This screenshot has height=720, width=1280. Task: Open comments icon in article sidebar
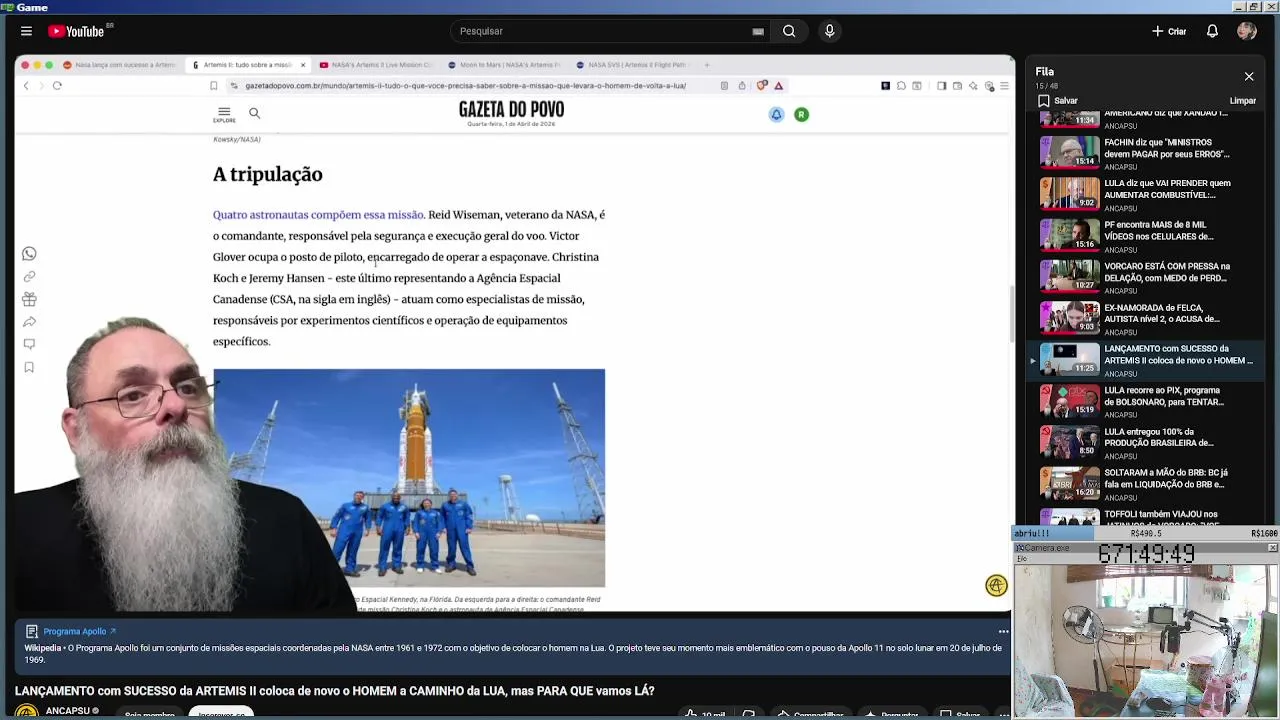29,344
